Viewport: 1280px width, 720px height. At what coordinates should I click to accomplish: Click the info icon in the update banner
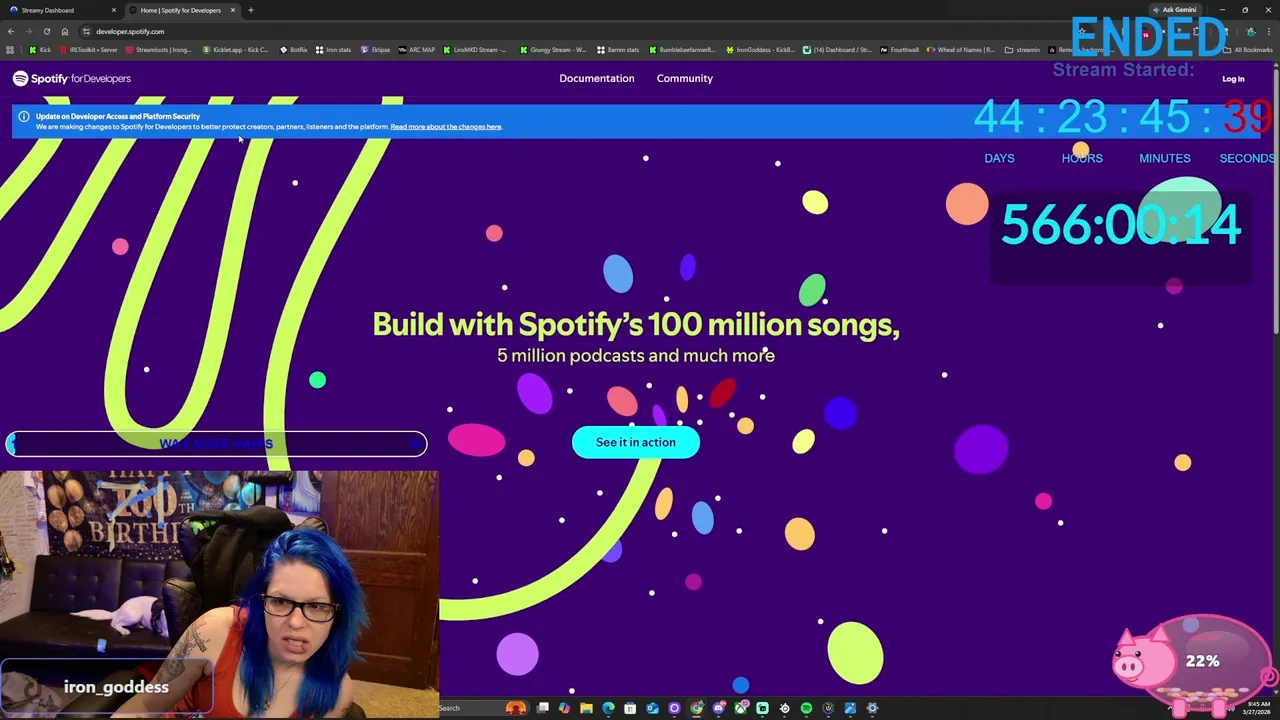click(24, 117)
